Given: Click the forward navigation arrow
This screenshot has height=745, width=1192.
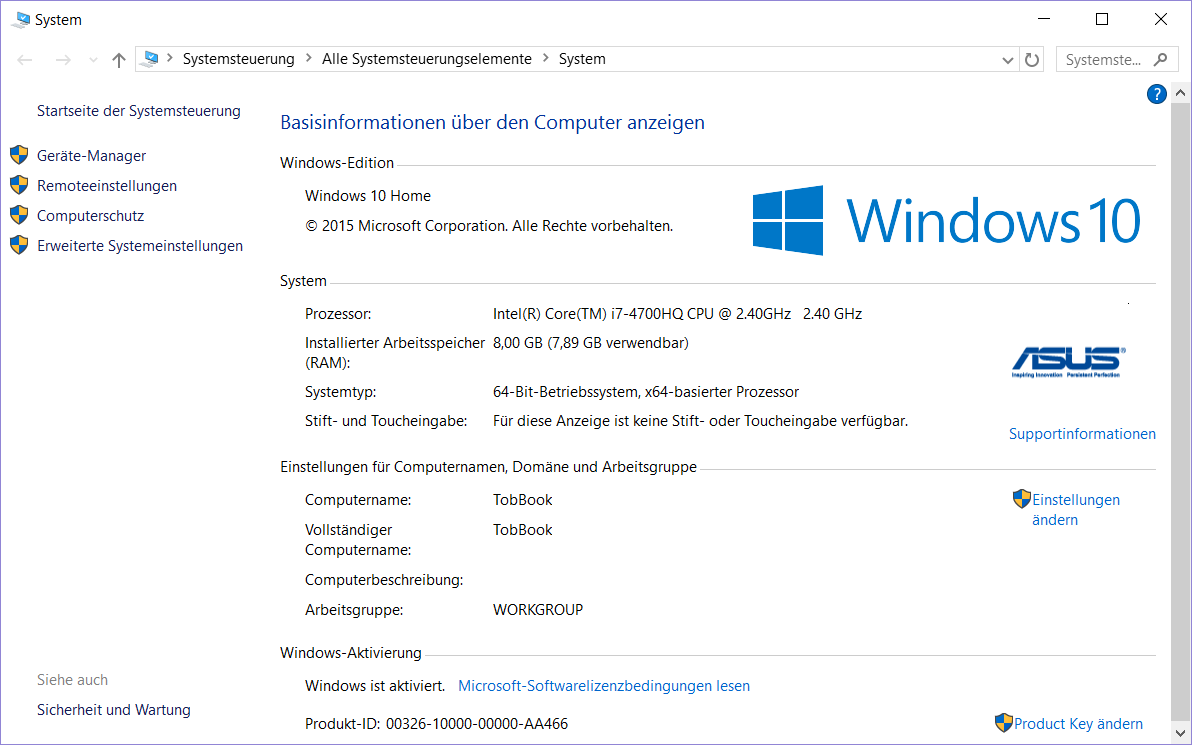Looking at the screenshot, I should tap(63, 60).
